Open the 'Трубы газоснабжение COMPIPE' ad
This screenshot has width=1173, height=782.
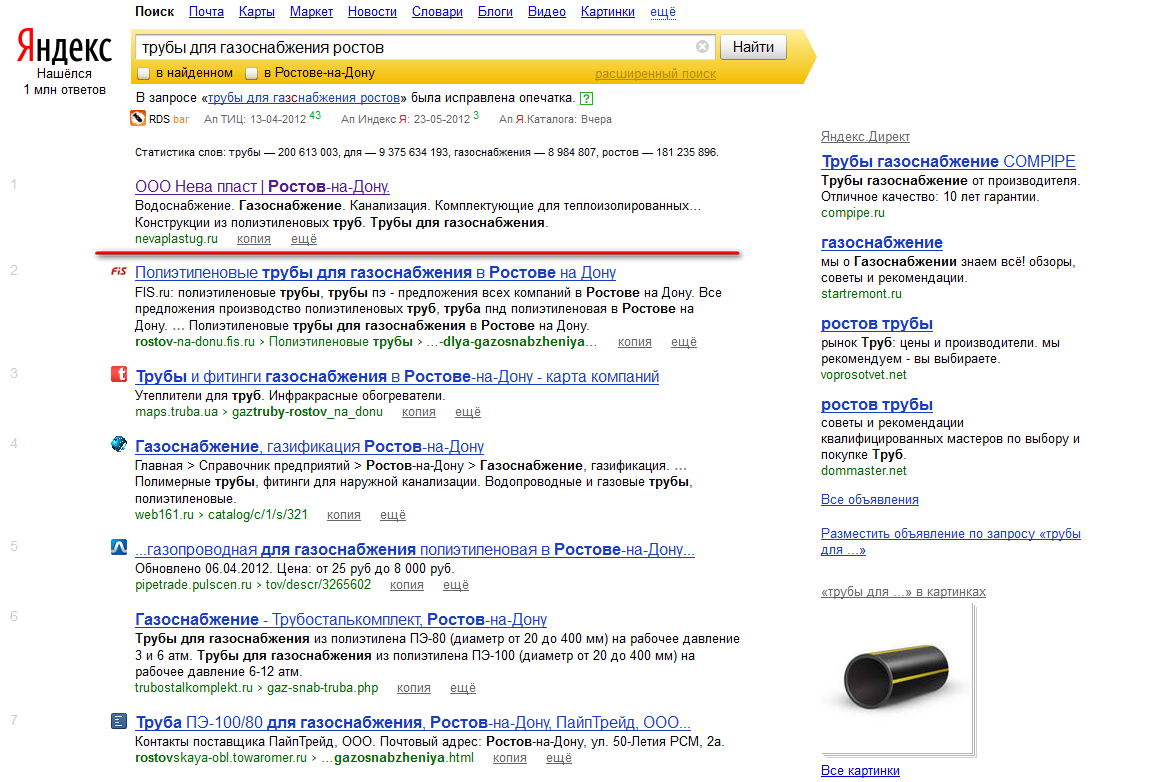[x=949, y=162]
